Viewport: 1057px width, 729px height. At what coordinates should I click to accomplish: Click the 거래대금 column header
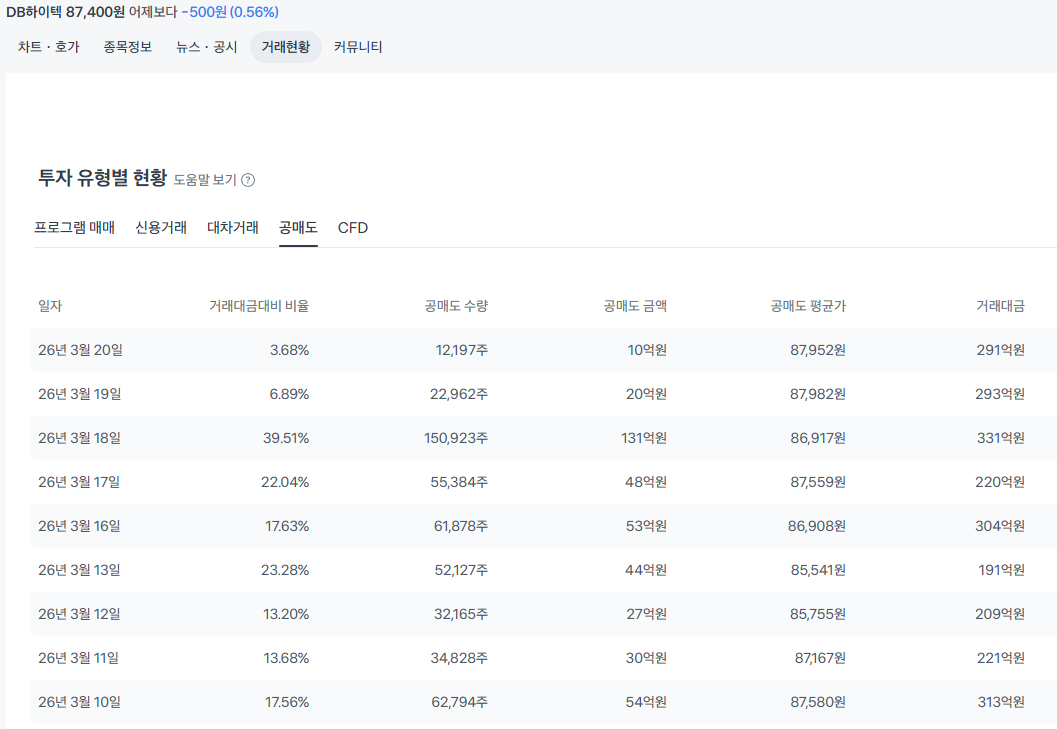[x=1000, y=306]
